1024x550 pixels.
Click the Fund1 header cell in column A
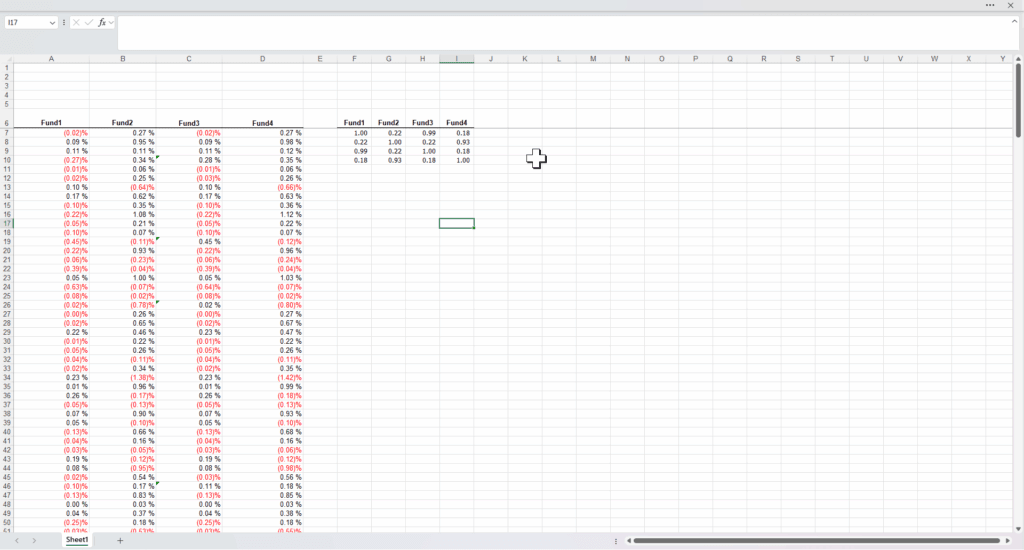point(51,123)
